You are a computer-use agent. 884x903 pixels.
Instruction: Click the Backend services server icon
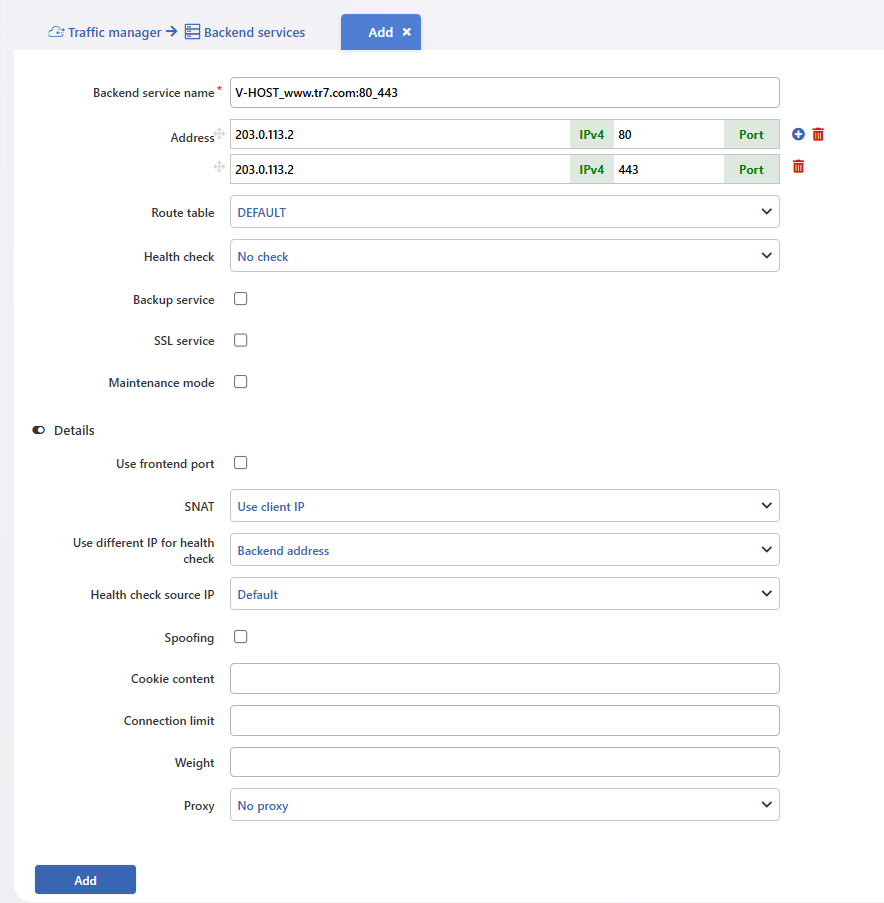coord(192,32)
